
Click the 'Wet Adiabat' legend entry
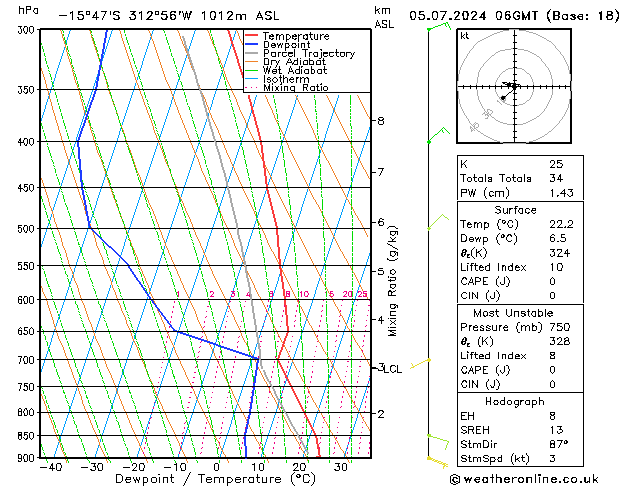pos(295,71)
